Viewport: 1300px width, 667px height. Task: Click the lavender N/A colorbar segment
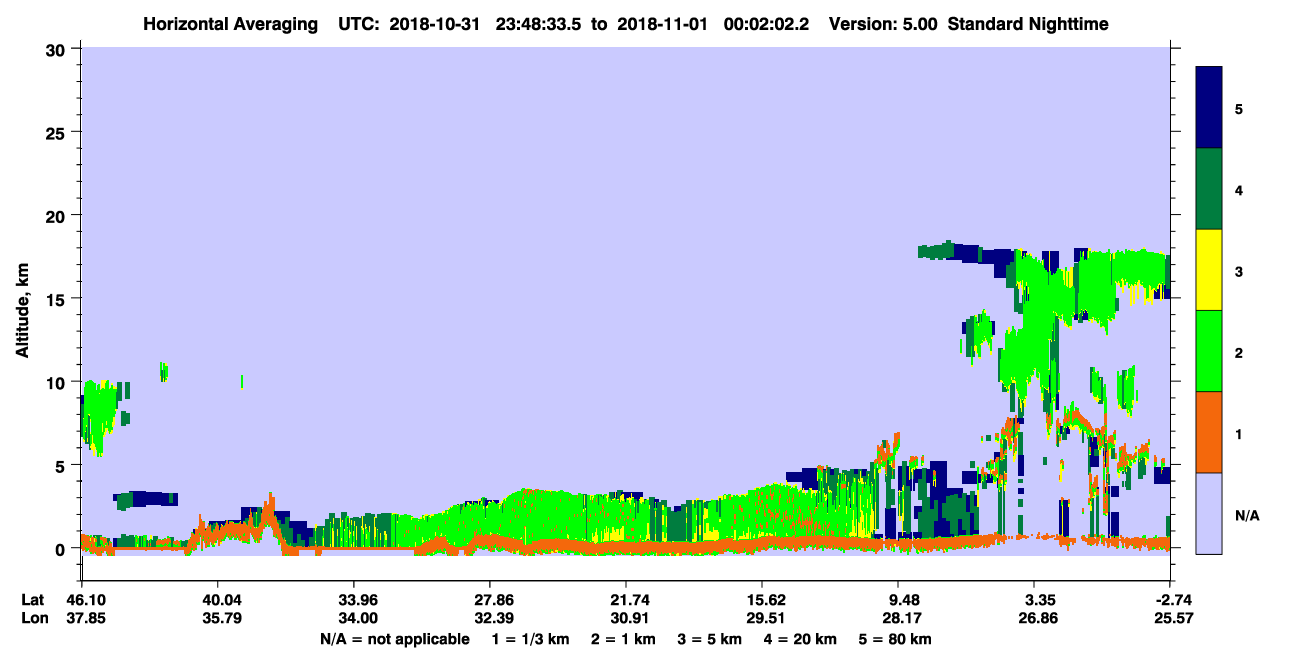click(1209, 513)
